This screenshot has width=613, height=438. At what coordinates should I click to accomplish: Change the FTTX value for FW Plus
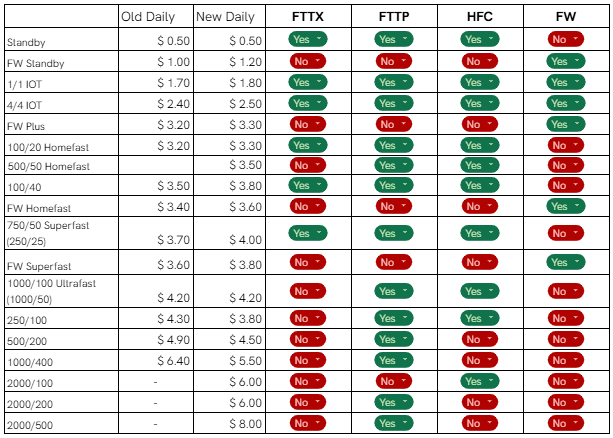[x=307, y=123]
